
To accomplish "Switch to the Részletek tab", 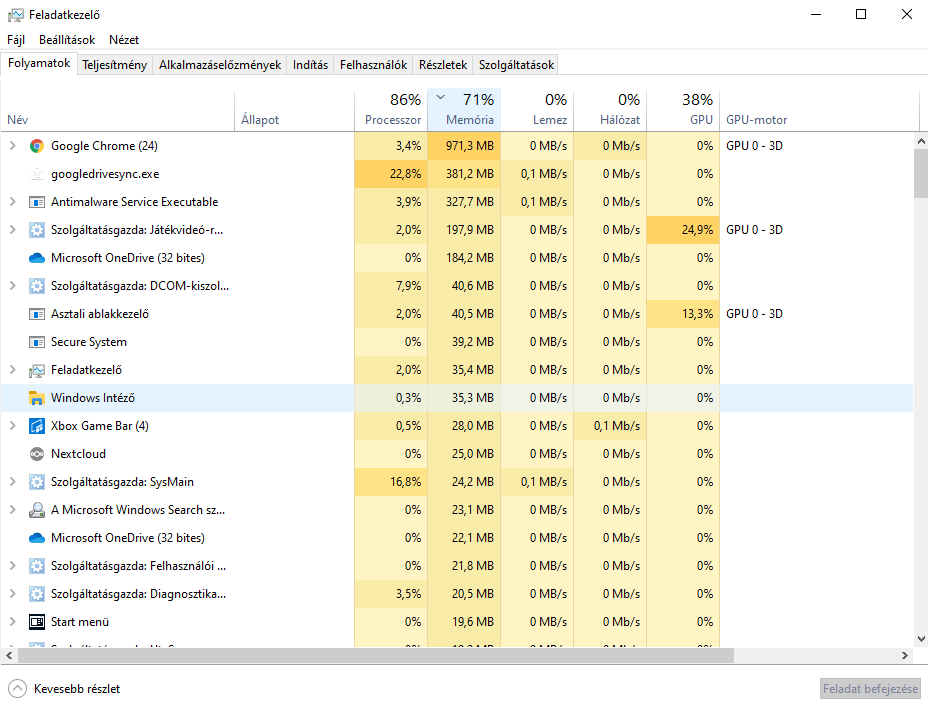I will click(x=443, y=64).
